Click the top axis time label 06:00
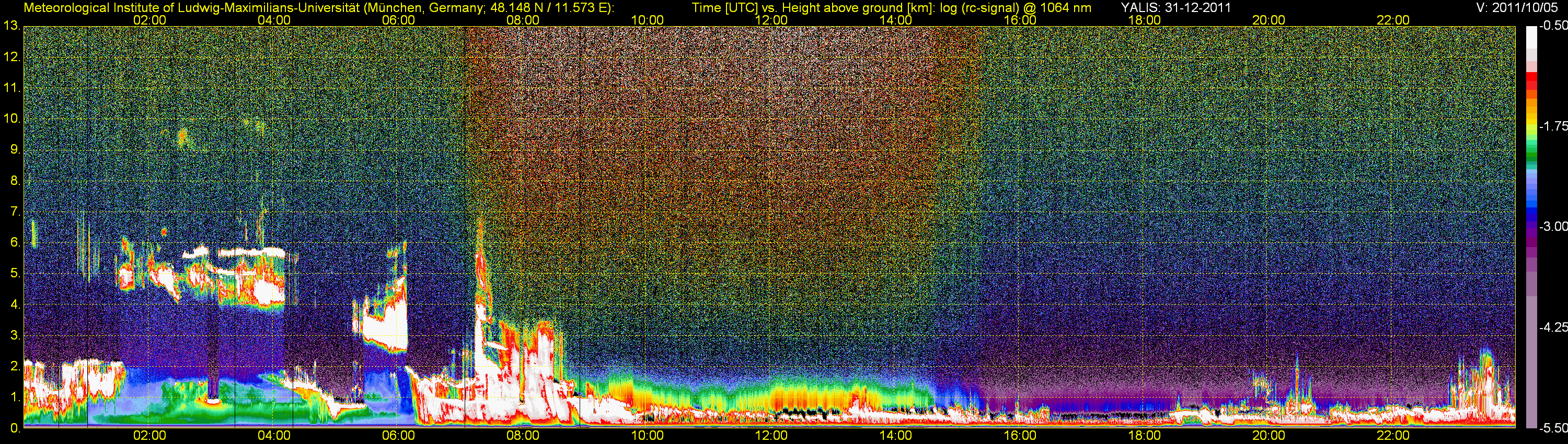The image size is (1568, 444). point(398,20)
